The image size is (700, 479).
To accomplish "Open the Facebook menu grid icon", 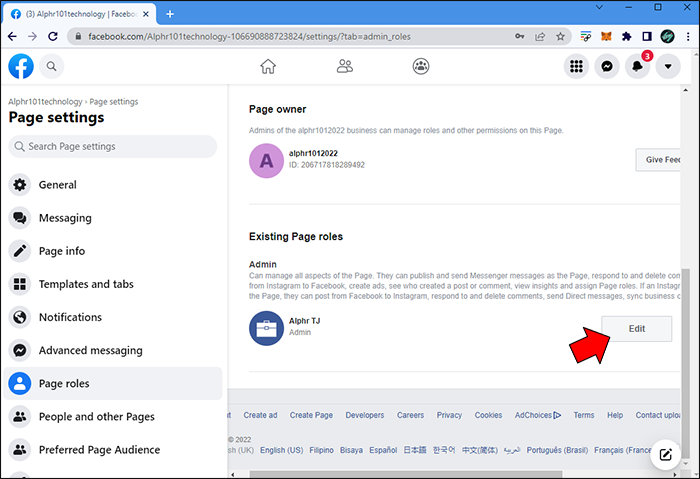I will (x=576, y=67).
